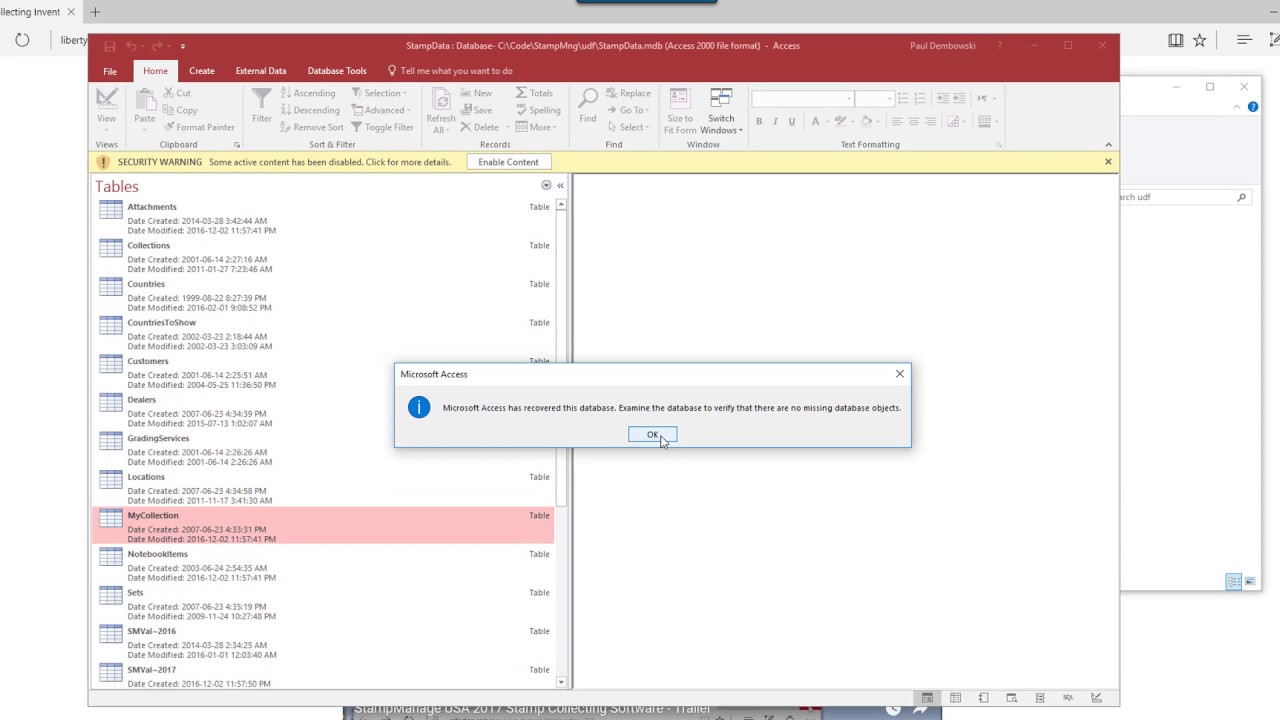Click the Size to Fit Form icon
Viewport: 1280px width, 720px height.
pyautogui.click(x=679, y=98)
